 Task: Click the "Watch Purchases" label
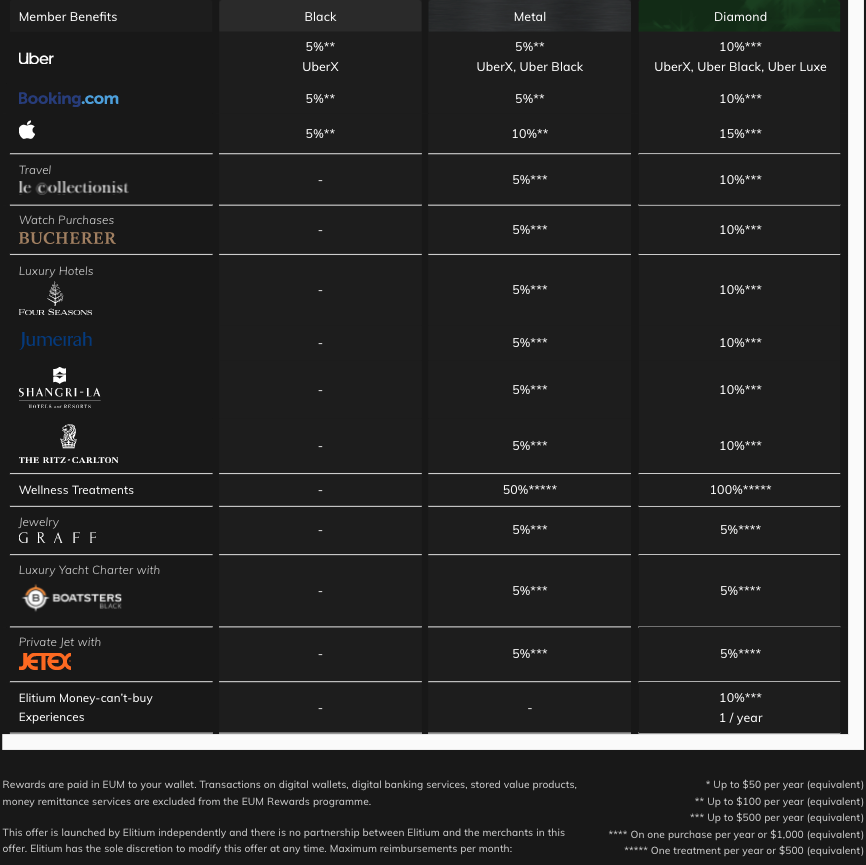pos(66,220)
